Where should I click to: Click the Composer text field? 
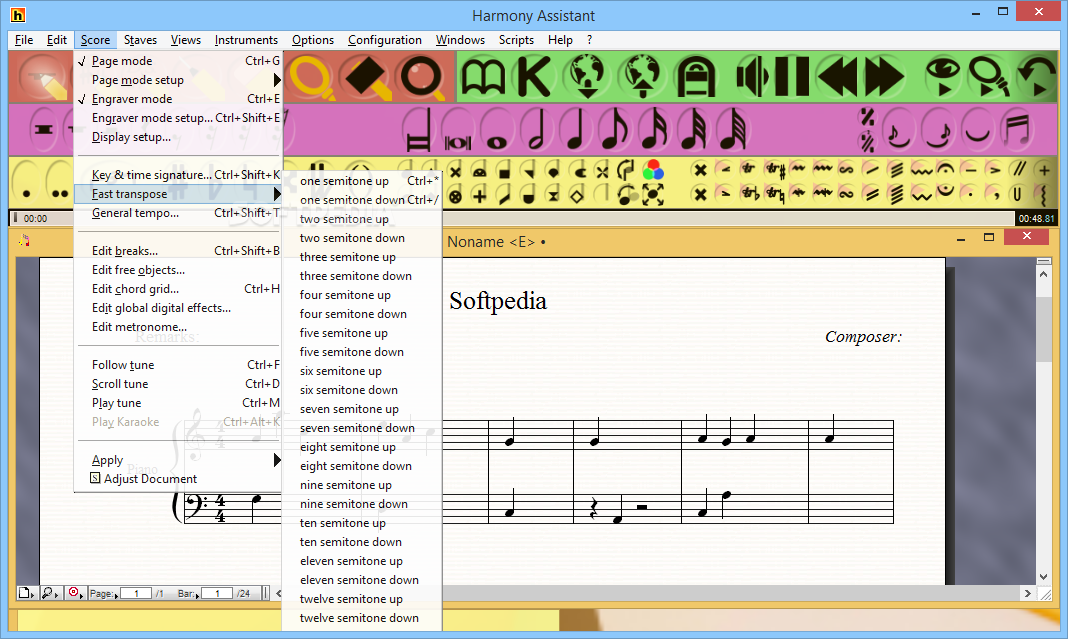click(863, 337)
